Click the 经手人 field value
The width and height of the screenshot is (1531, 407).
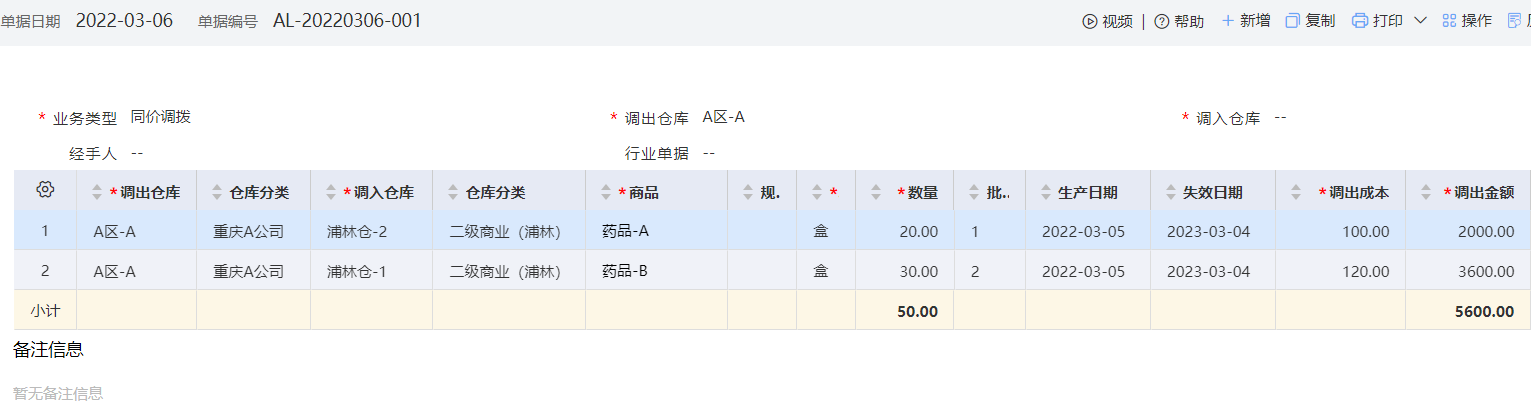137,153
